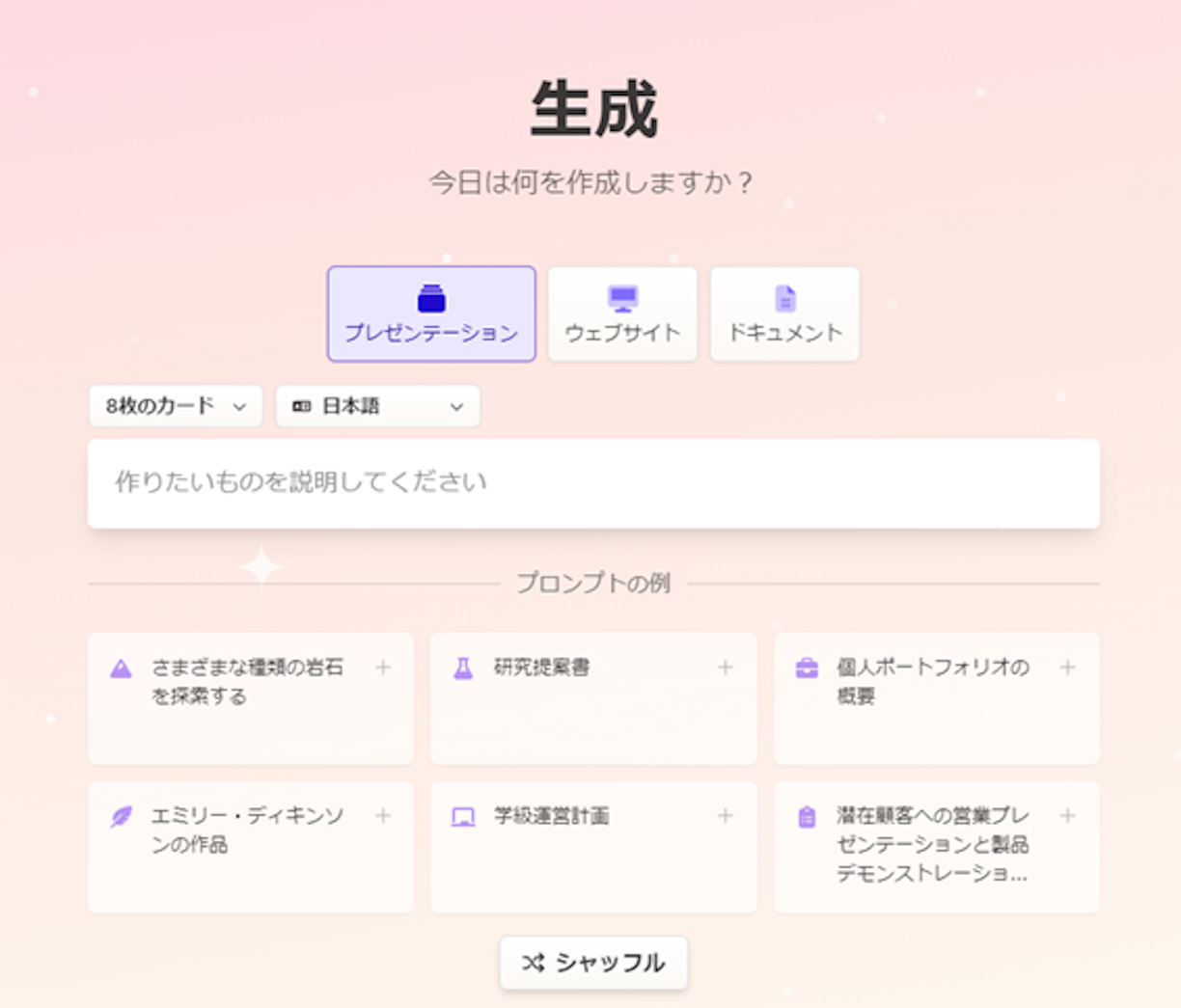The height and width of the screenshot is (1008, 1181).
Task: Click the clipboard icon on sales presentation prompt
Action: click(807, 817)
